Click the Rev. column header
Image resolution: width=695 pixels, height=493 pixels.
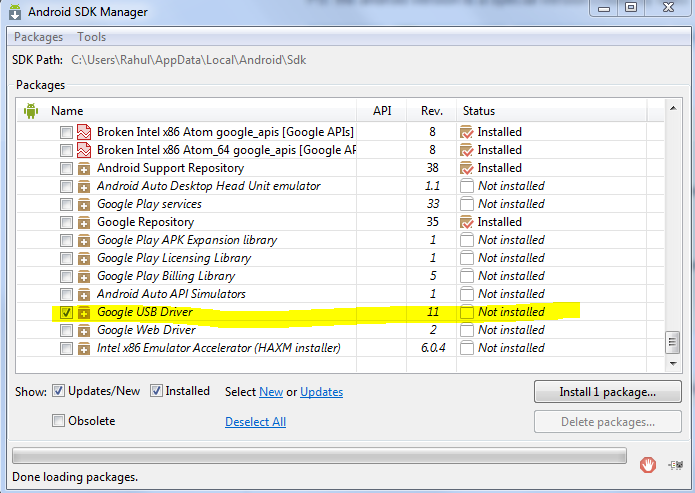tap(432, 111)
